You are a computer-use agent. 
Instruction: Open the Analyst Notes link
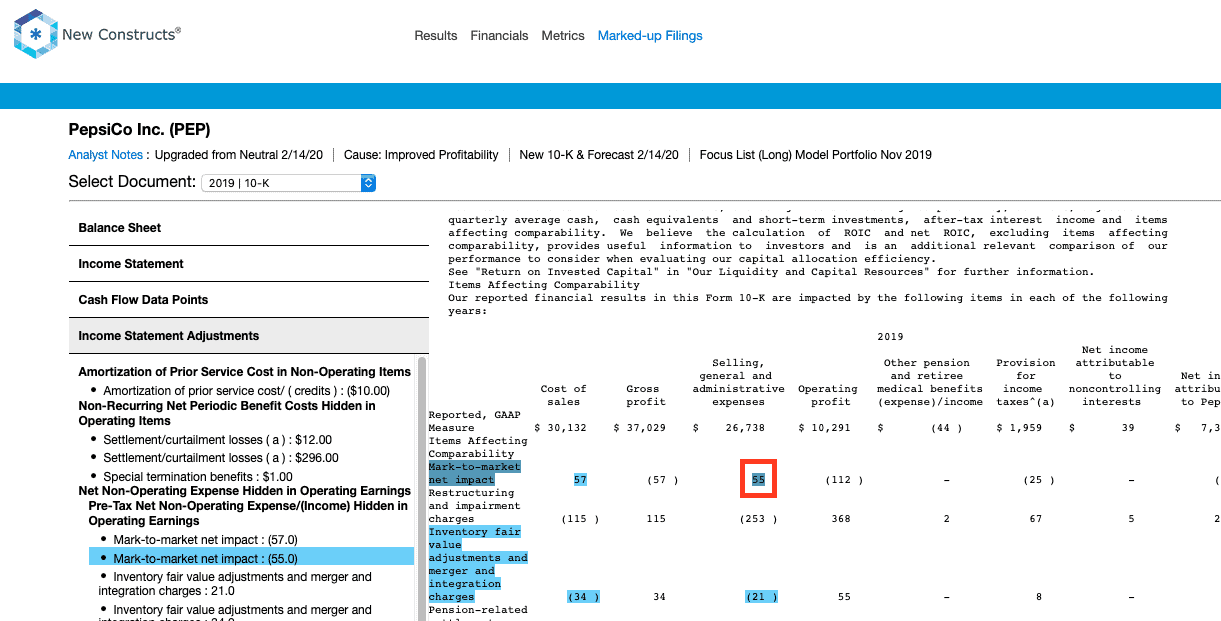click(106, 155)
